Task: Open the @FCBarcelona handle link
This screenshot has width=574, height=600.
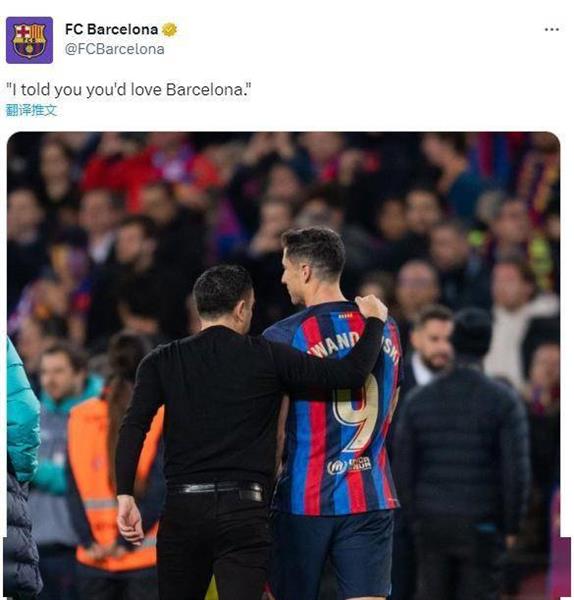Action: click(x=114, y=49)
